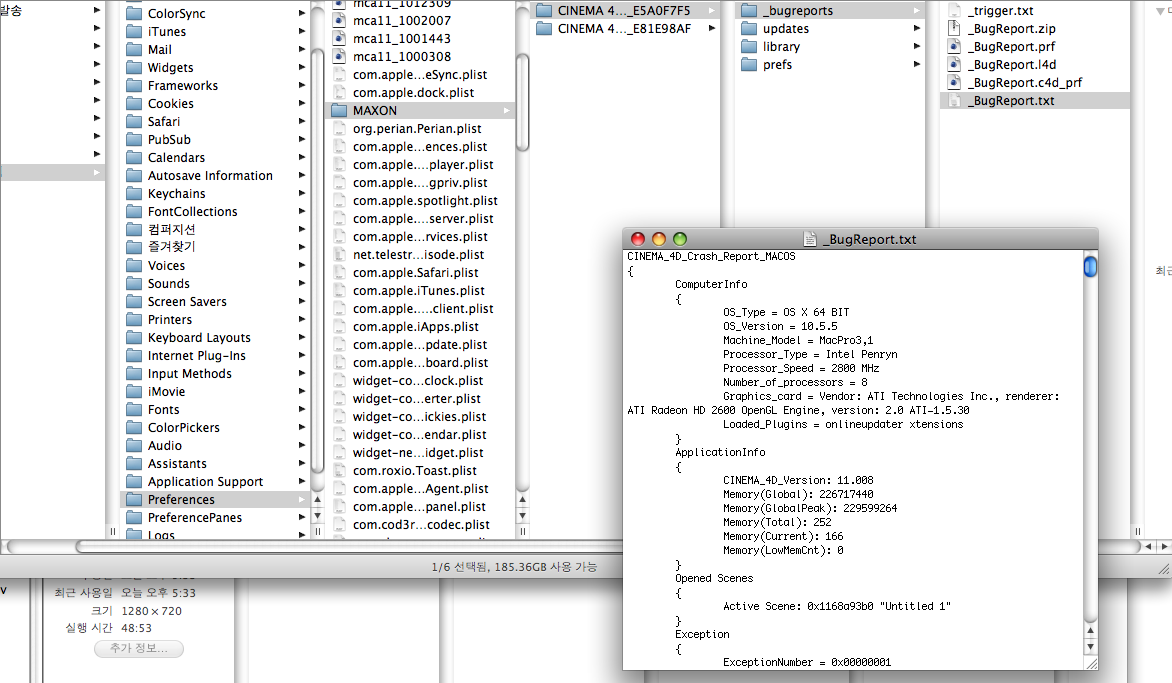Open the Widgets folder

tap(170, 67)
